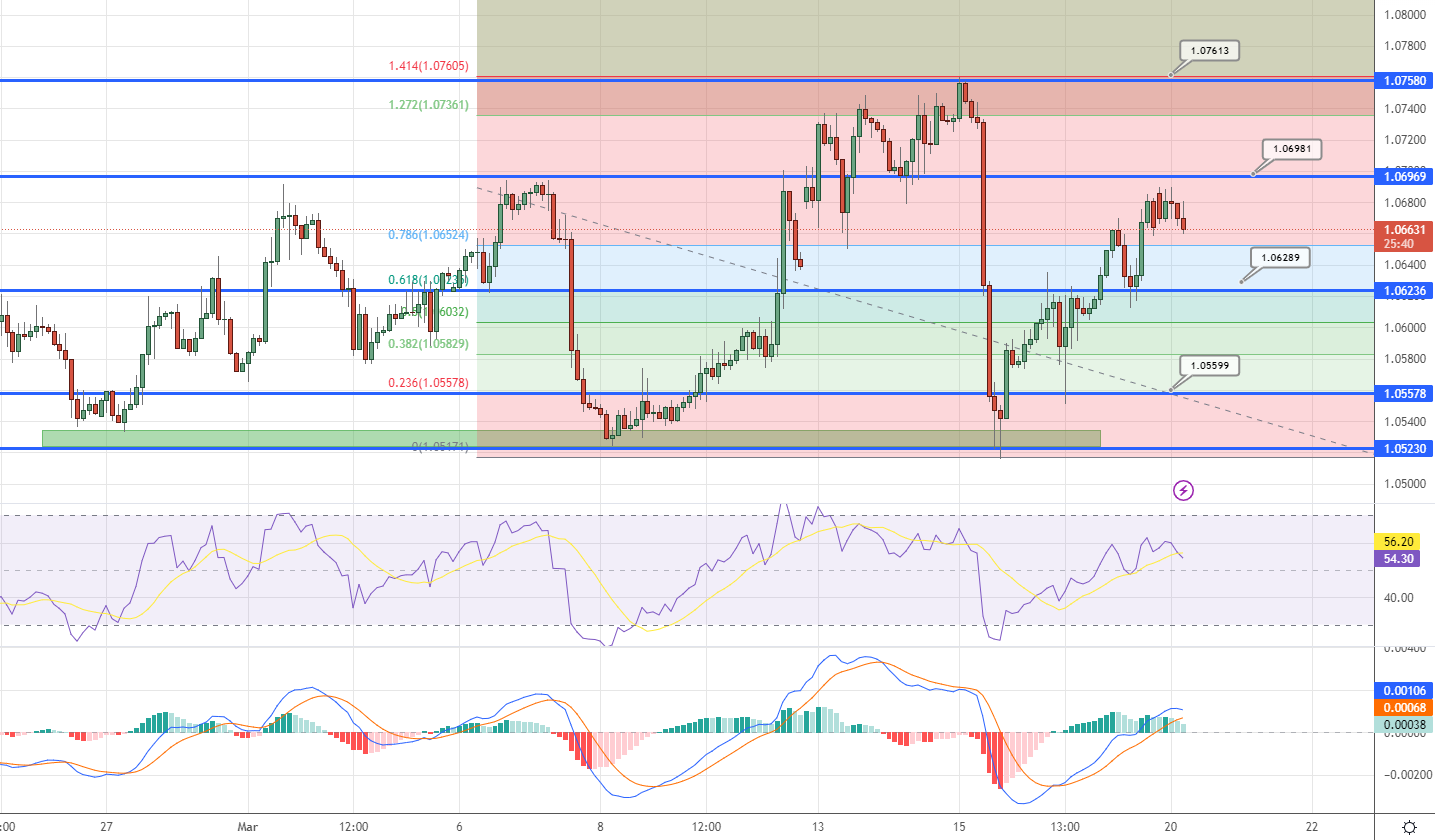
Task: Click the 1.06969 blue price axis tag
Action: (1405, 176)
